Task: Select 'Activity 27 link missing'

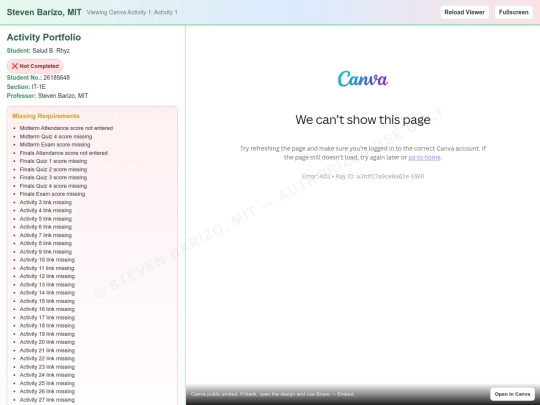Action: (47, 400)
